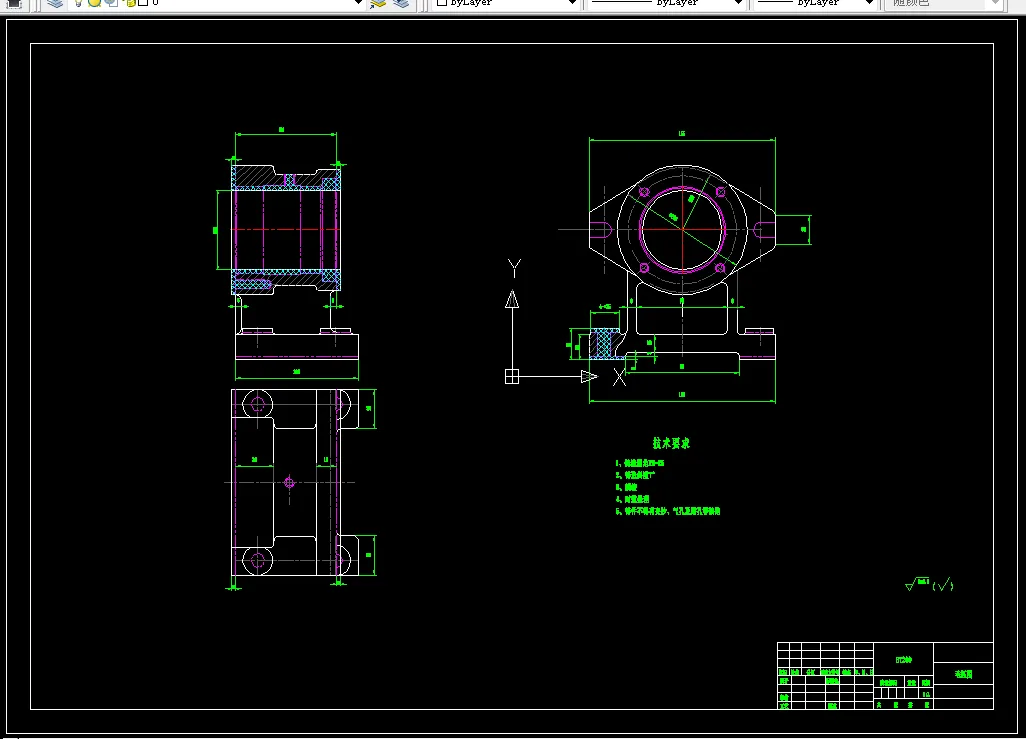Select the UCS origin square icon

click(x=512, y=376)
